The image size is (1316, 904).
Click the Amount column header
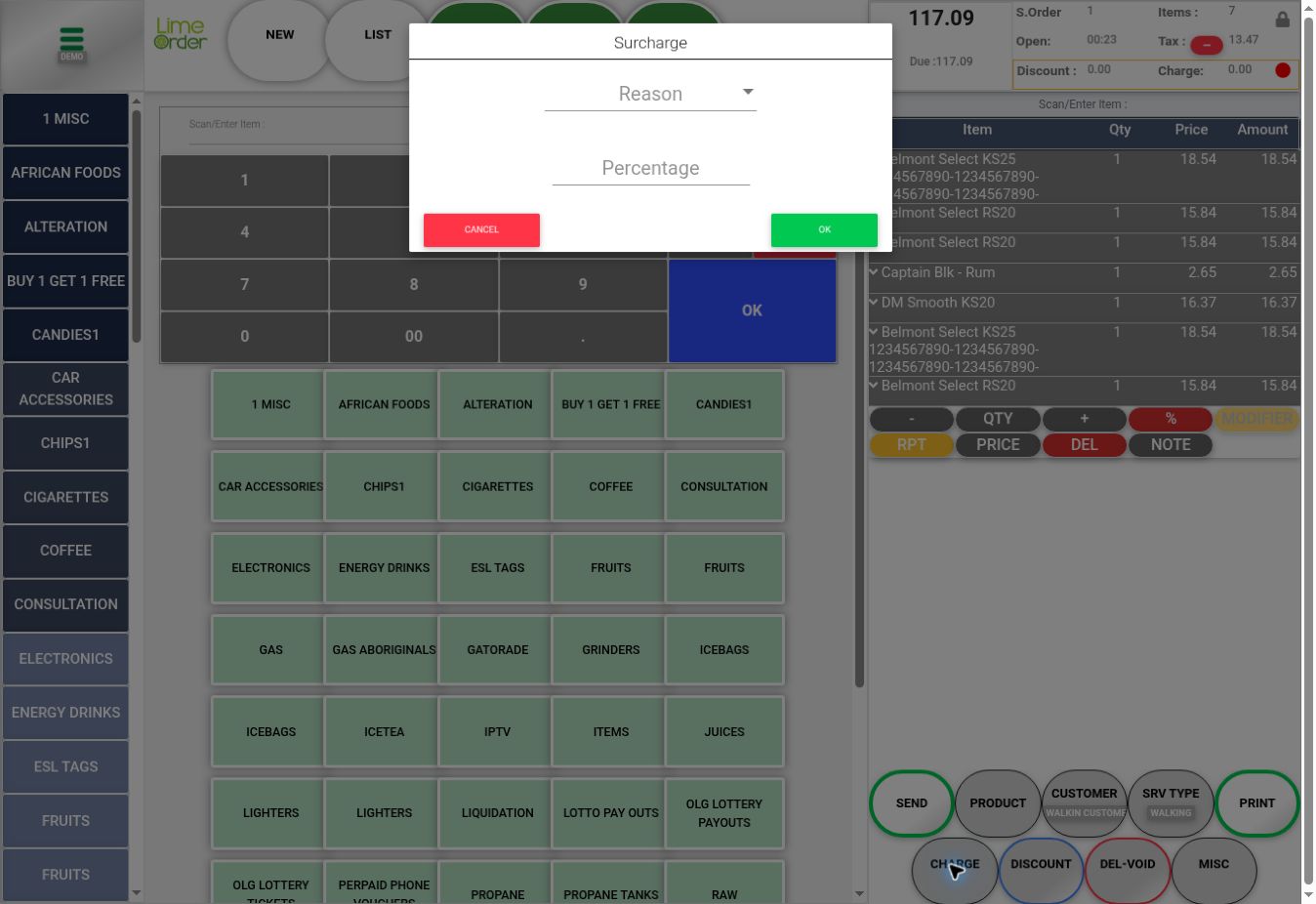1262,130
